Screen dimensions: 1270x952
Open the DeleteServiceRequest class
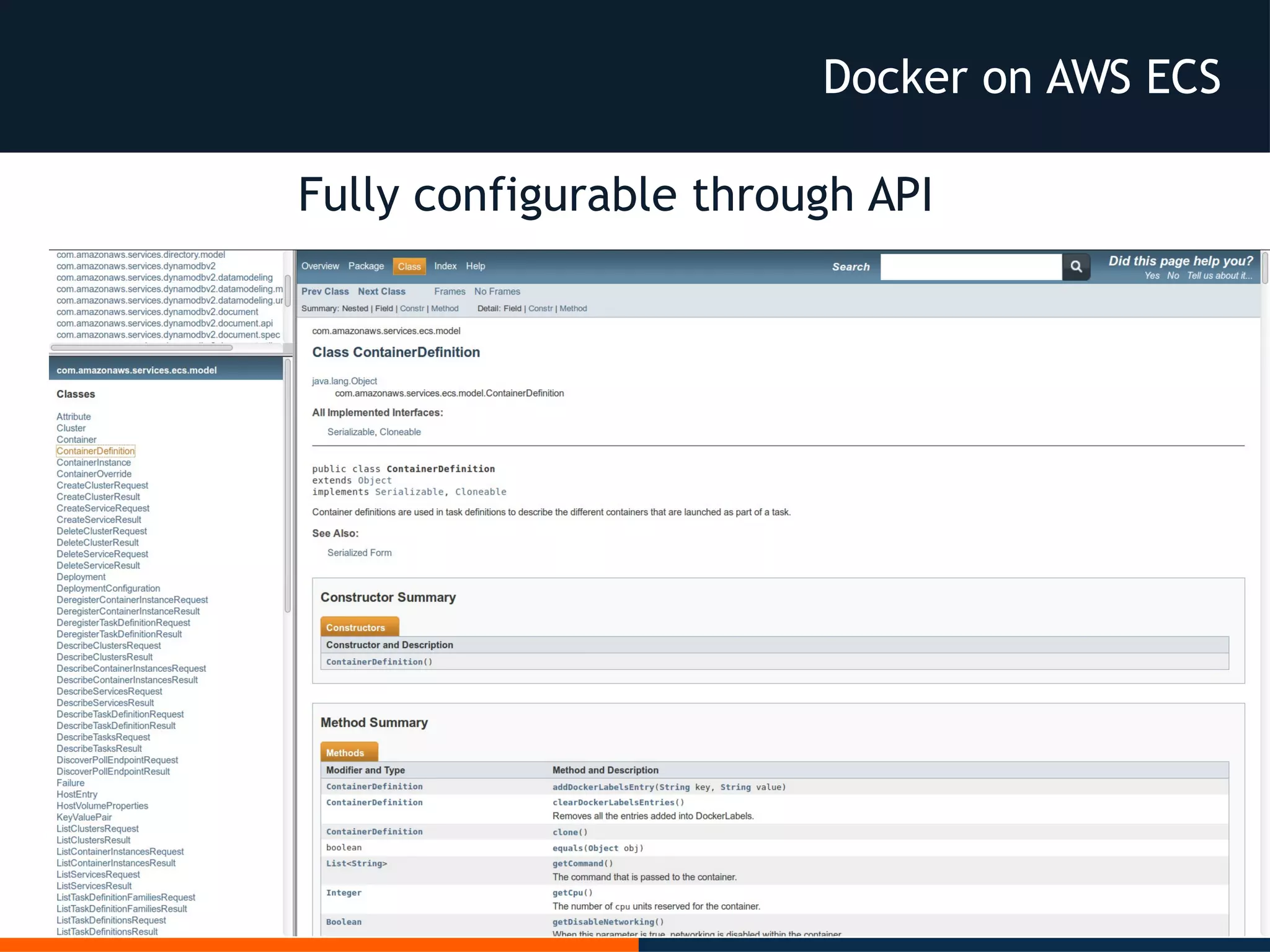(102, 554)
